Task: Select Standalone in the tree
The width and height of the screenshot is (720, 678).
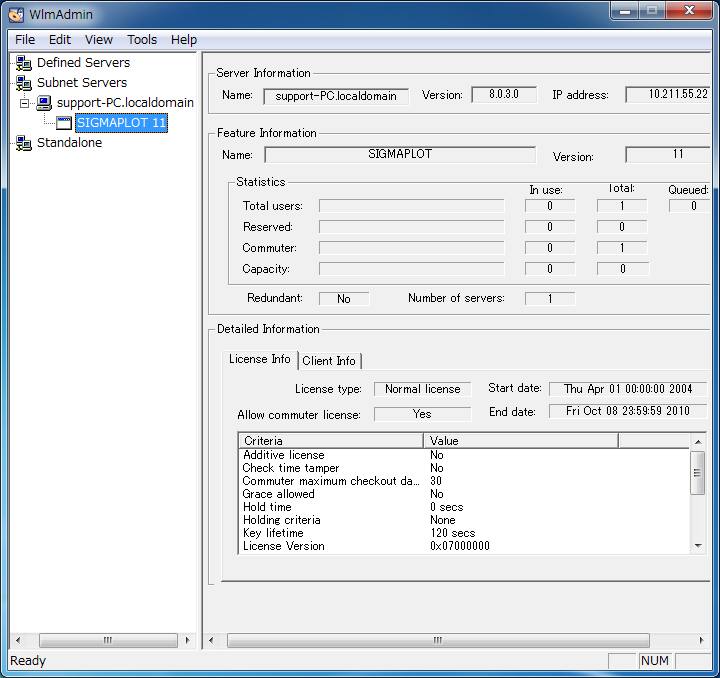Action: 69,143
